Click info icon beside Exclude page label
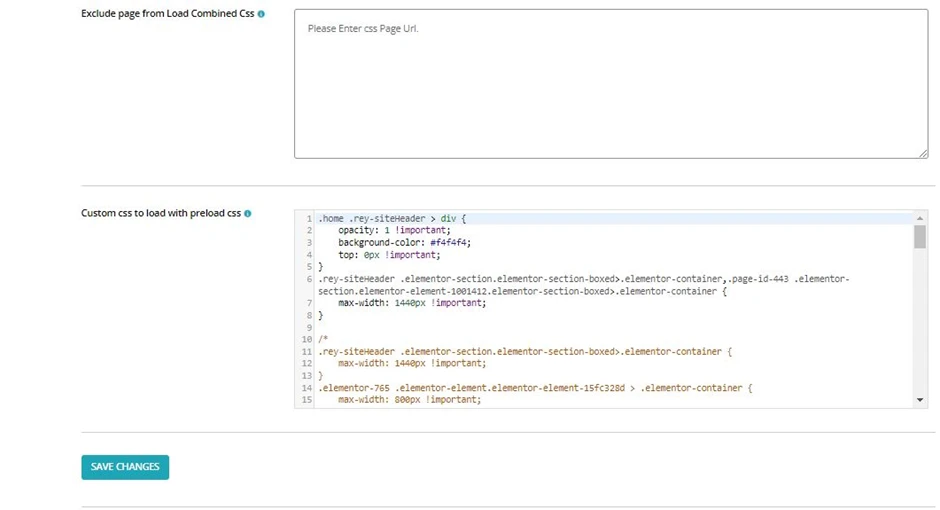Image resolution: width=940 pixels, height=510 pixels. pyautogui.click(x=261, y=15)
